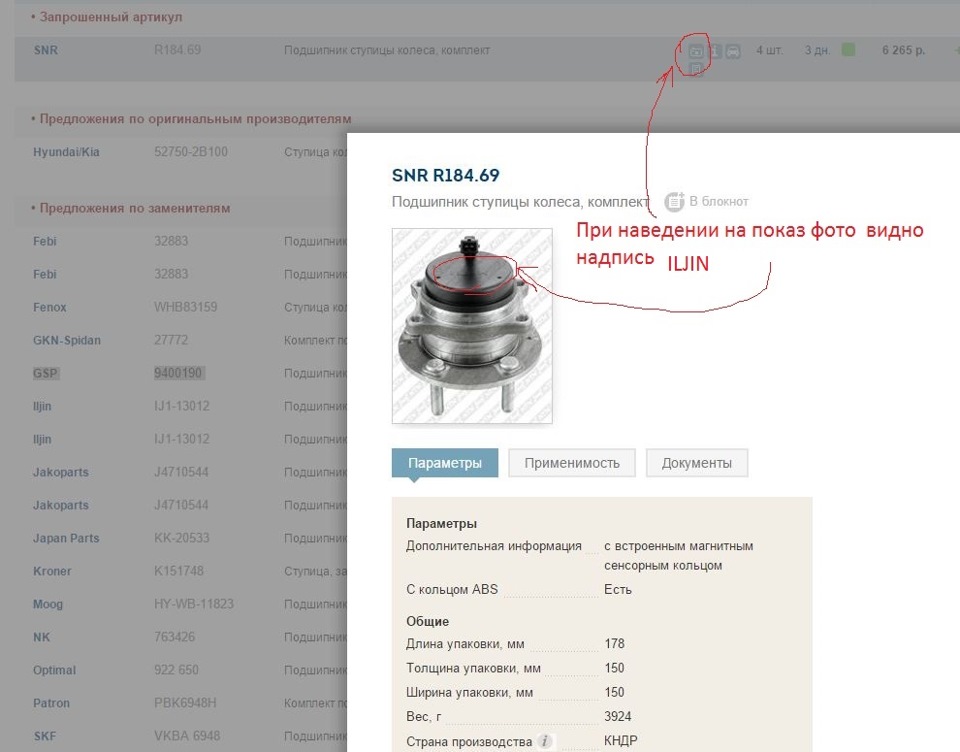Click article number 52750-2B100
Image resolution: width=960 pixels, height=752 pixels.
[191, 152]
